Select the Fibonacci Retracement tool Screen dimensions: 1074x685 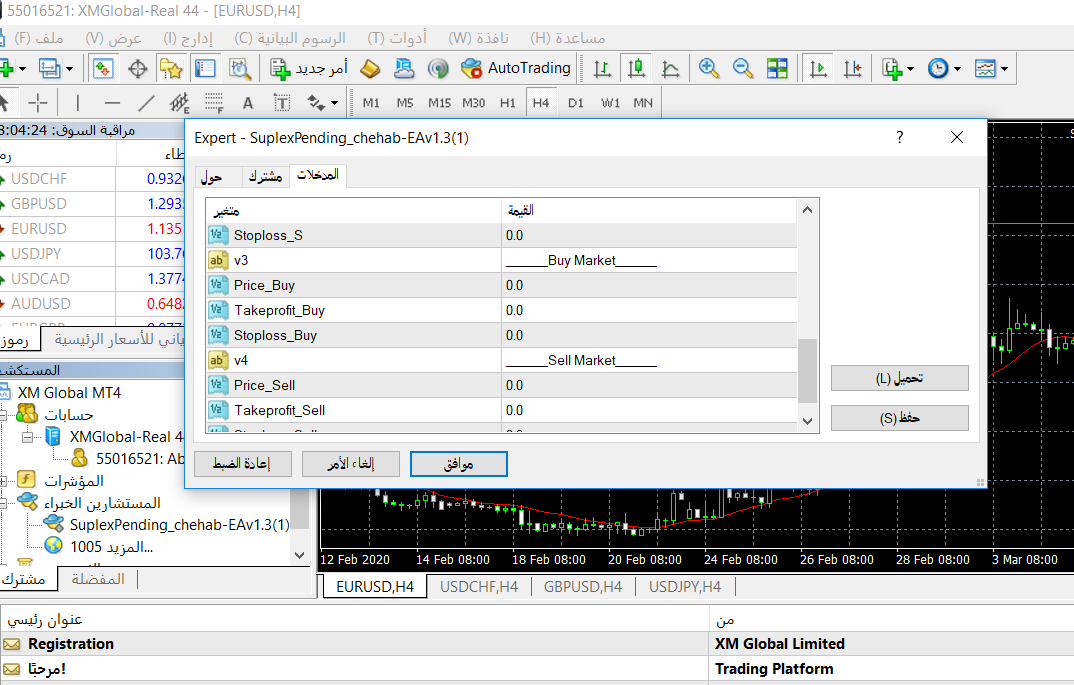point(214,103)
